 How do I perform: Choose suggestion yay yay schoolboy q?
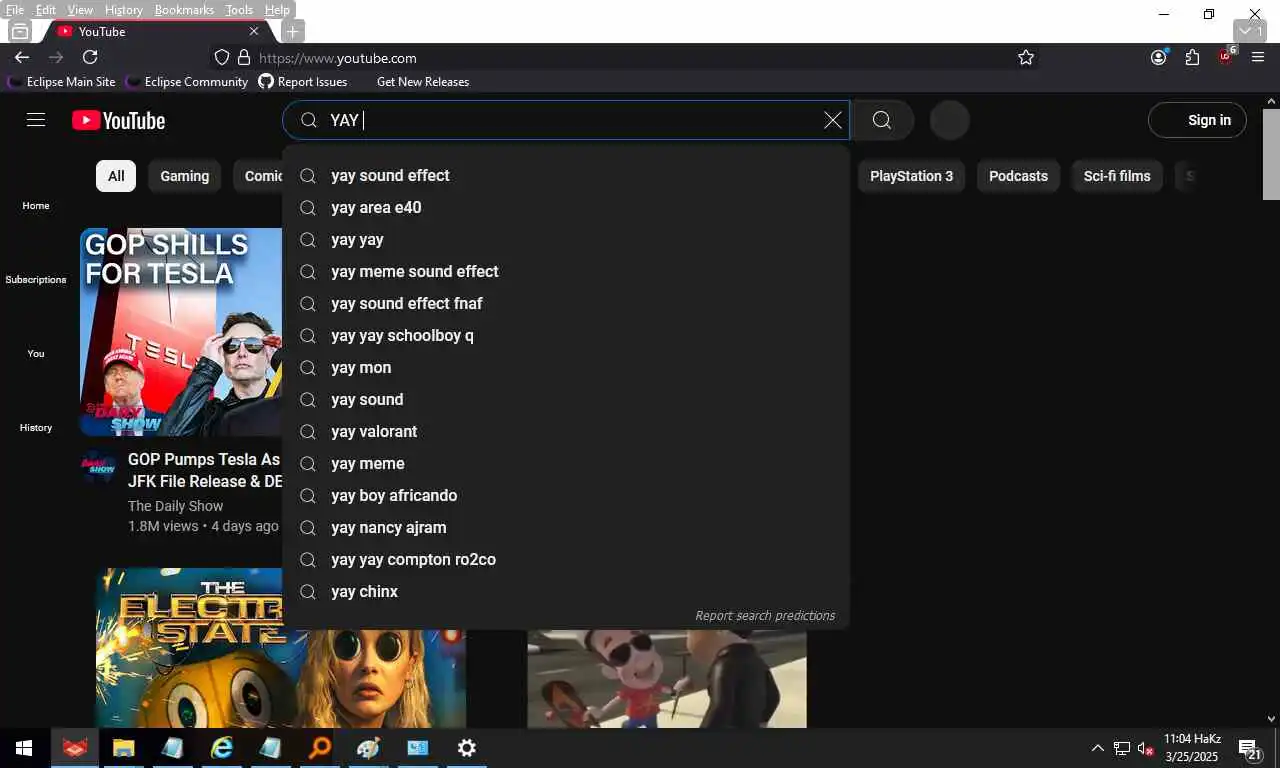pos(566,335)
